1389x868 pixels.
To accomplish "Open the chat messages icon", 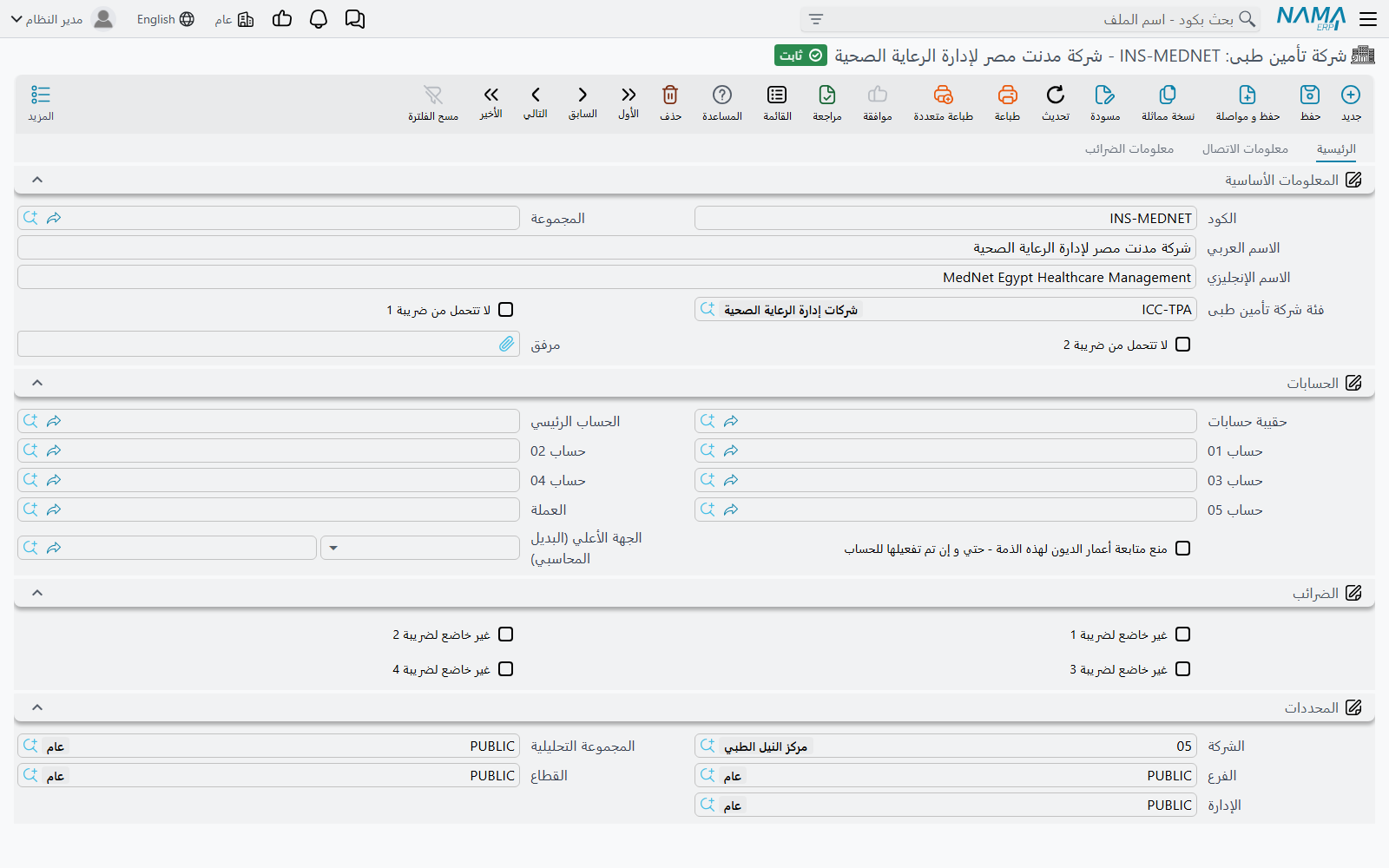I will pyautogui.click(x=355, y=19).
